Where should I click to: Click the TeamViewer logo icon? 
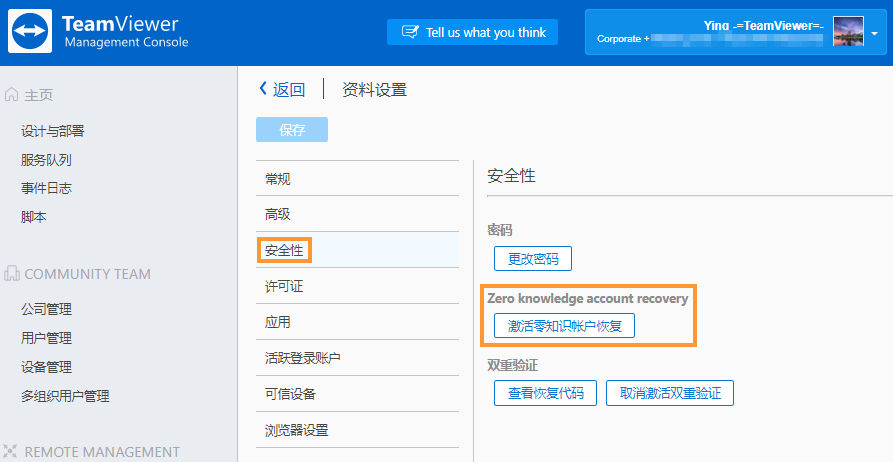coord(30,31)
